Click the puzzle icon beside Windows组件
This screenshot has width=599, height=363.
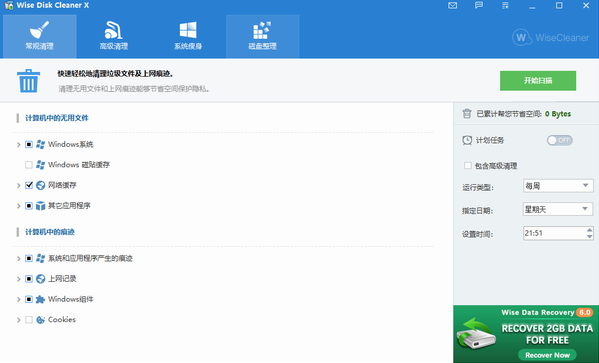[x=40, y=299]
